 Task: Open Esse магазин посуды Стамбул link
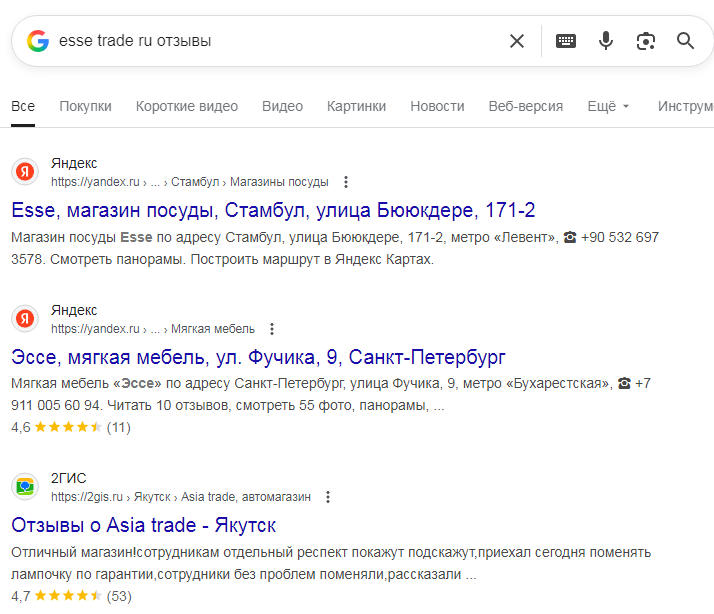(x=273, y=210)
